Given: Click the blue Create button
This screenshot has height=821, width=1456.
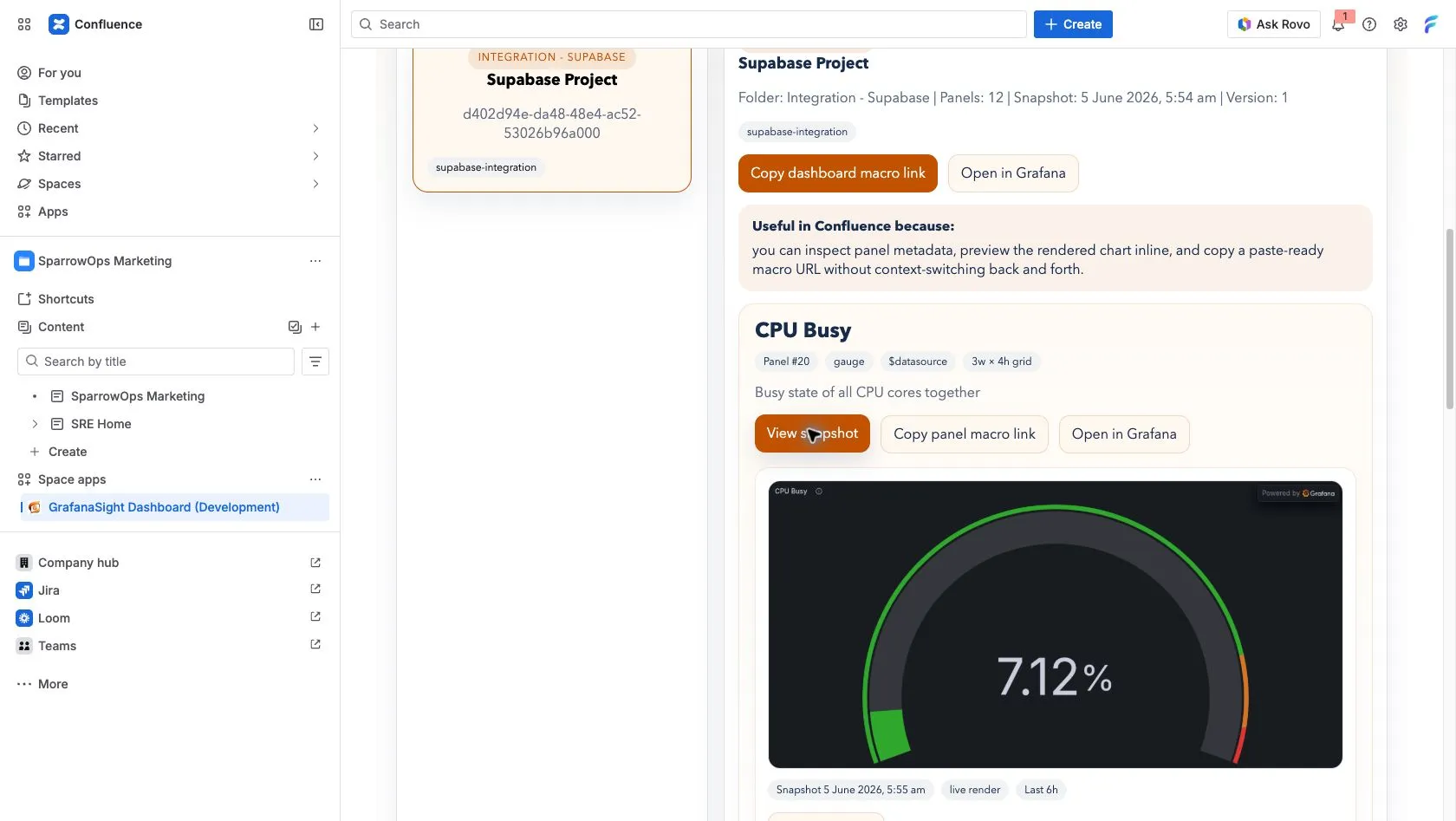Looking at the screenshot, I should pyautogui.click(x=1073, y=24).
